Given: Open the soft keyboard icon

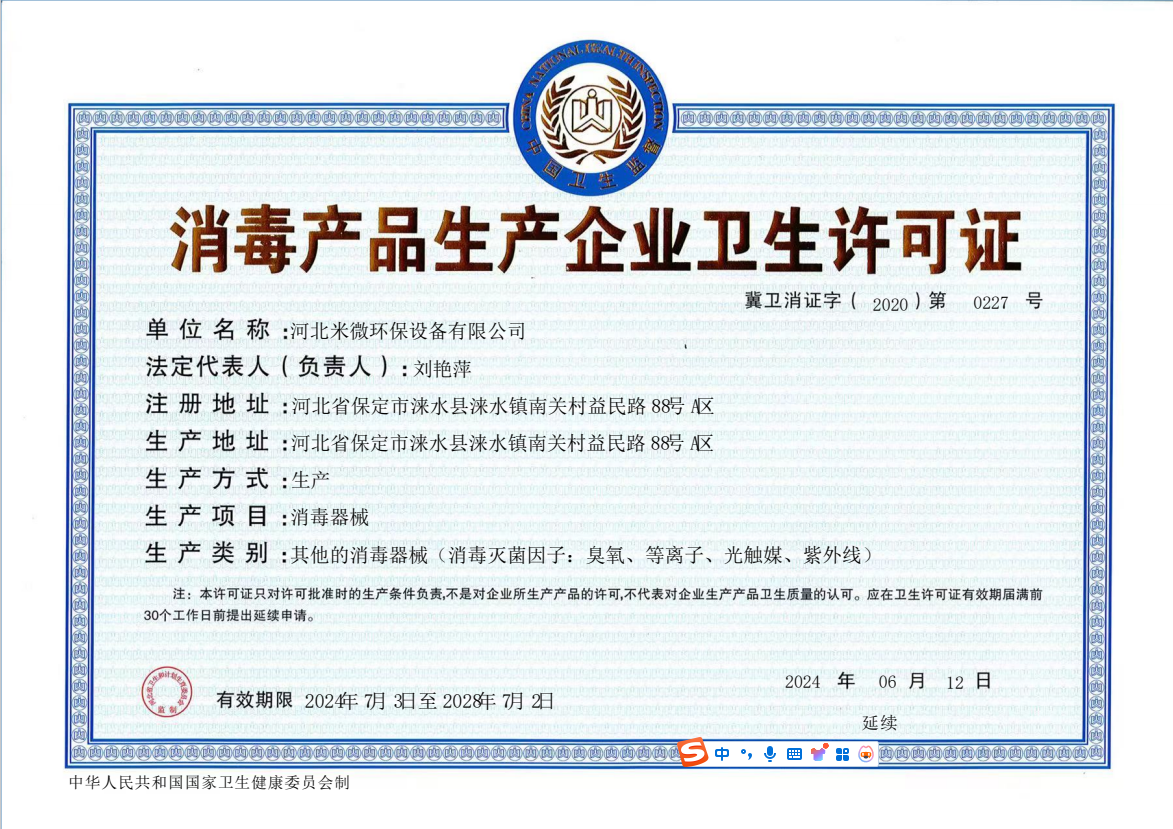Looking at the screenshot, I should [794, 754].
